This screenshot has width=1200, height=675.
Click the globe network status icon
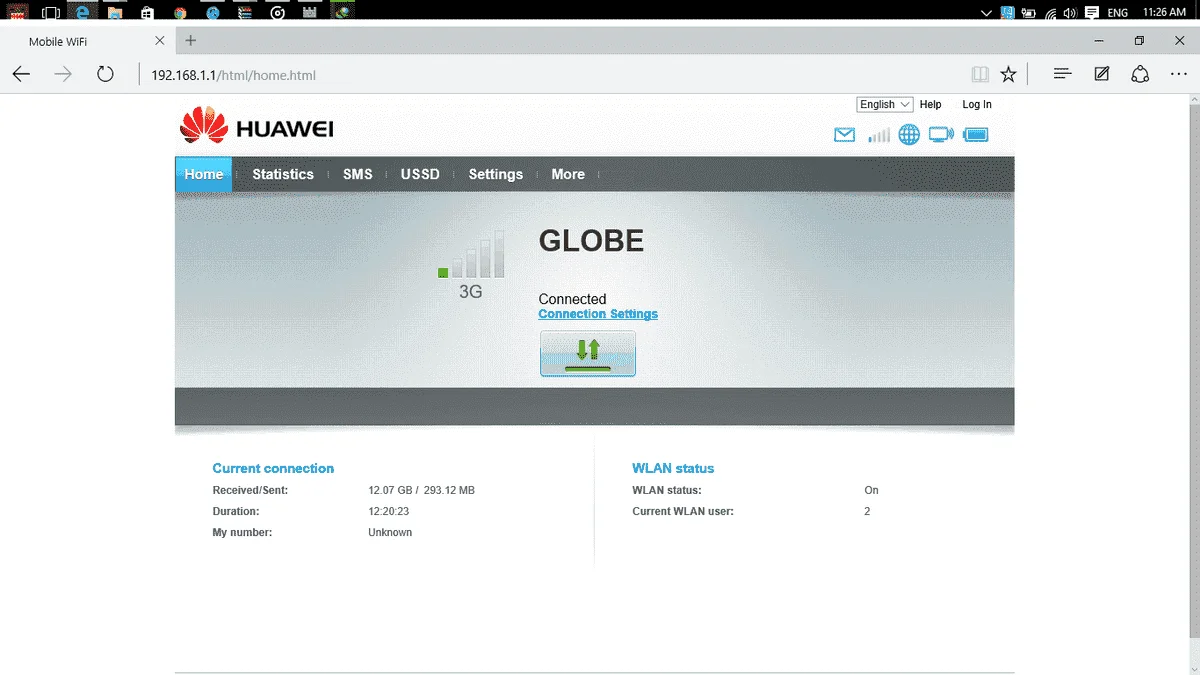pyautogui.click(x=909, y=135)
